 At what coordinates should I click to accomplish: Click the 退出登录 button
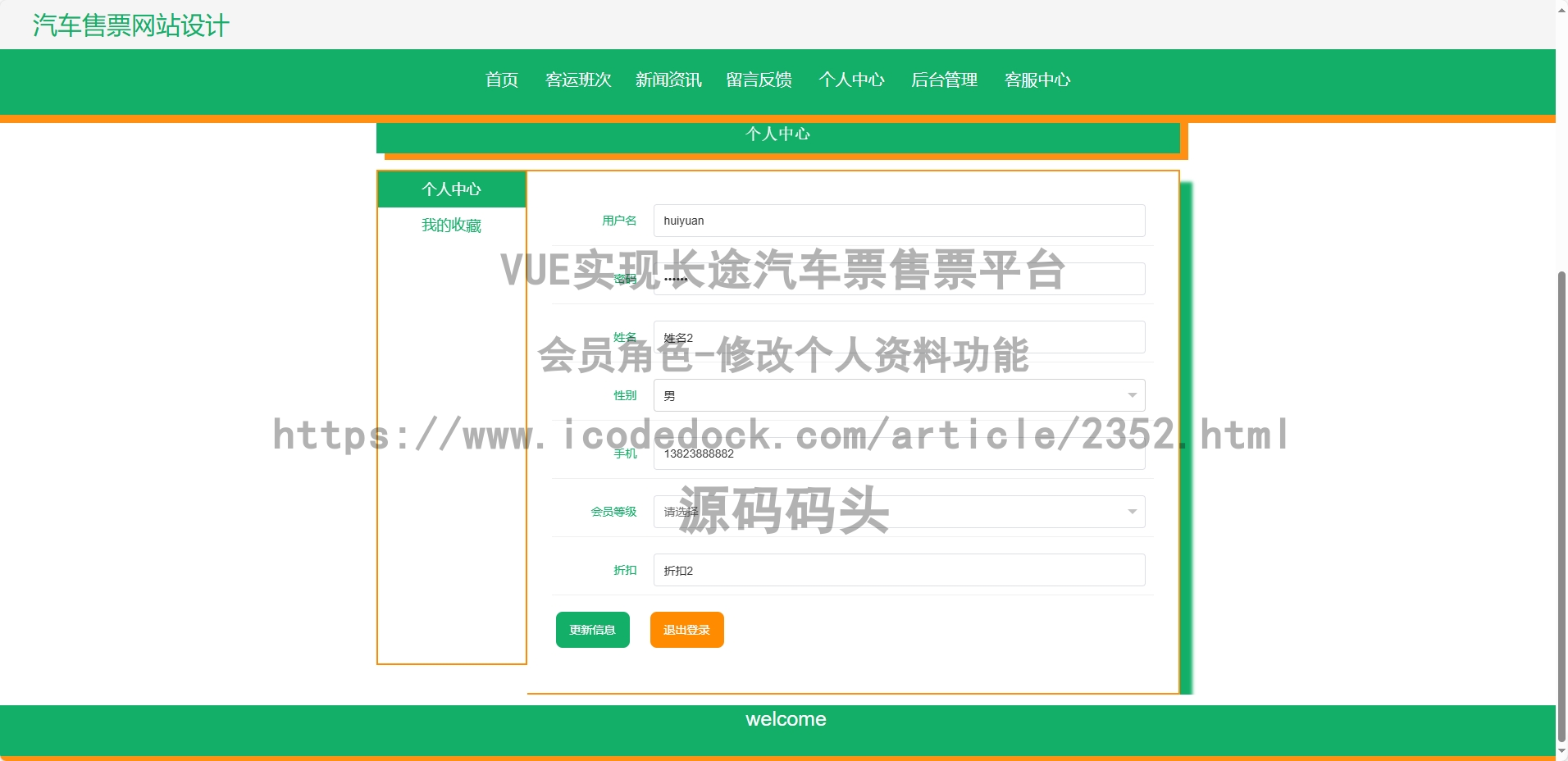point(687,630)
